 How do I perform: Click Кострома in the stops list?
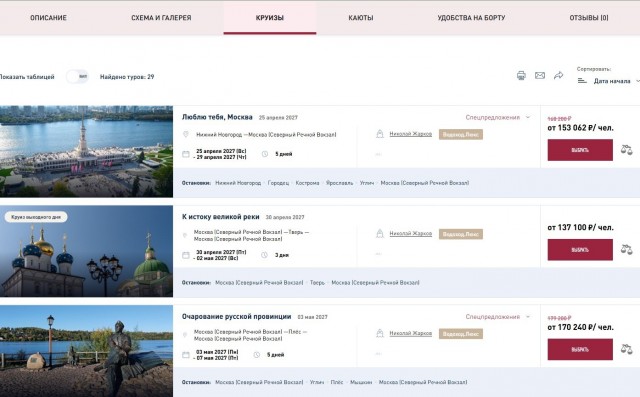click(307, 183)
